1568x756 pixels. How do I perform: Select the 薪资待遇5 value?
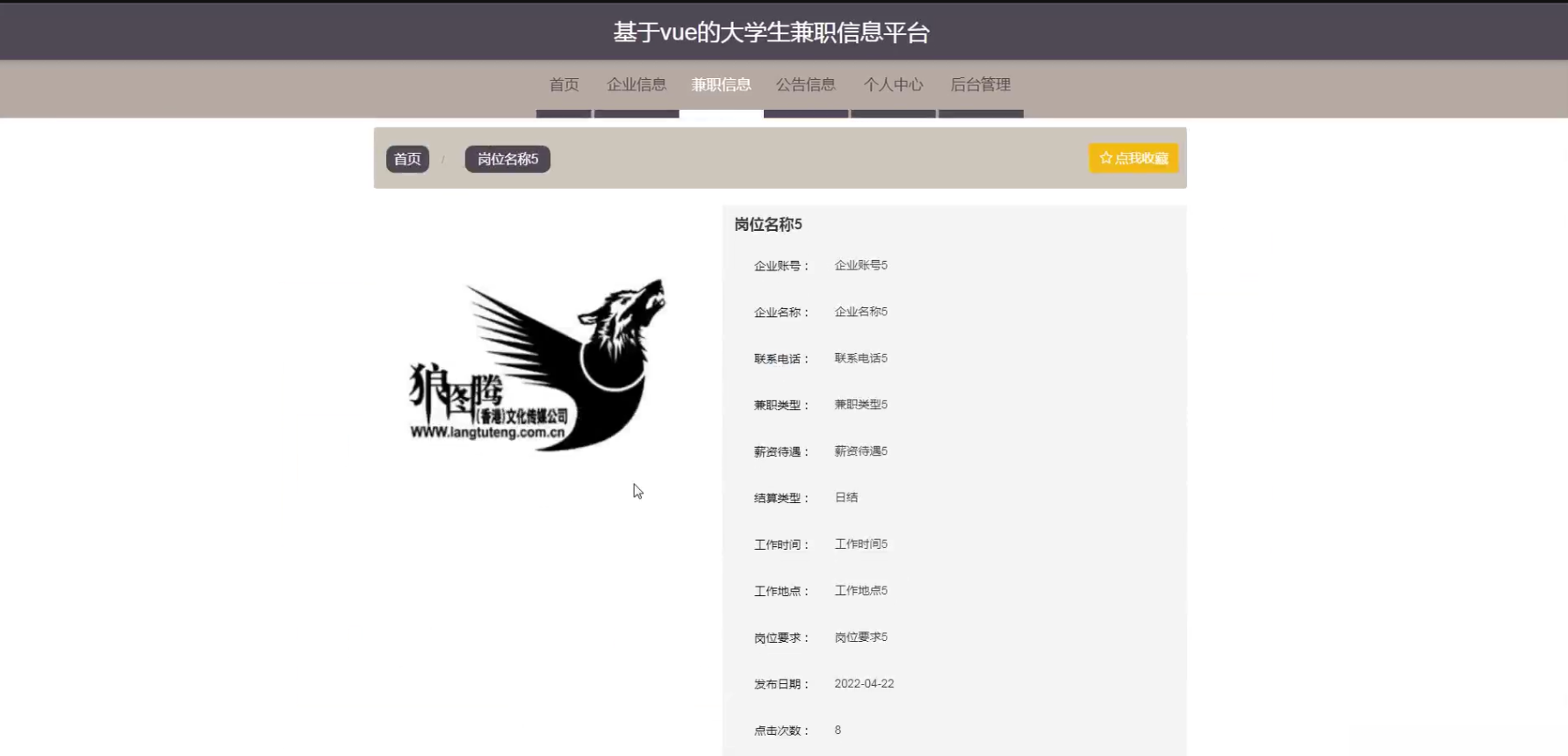coord(860,451)
